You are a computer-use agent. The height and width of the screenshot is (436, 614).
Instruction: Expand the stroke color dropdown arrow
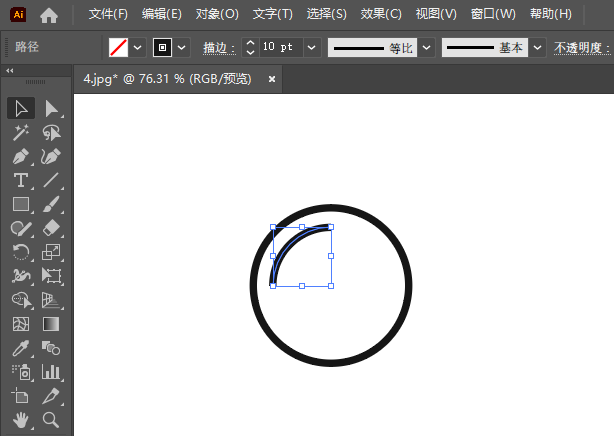(181, 48)
